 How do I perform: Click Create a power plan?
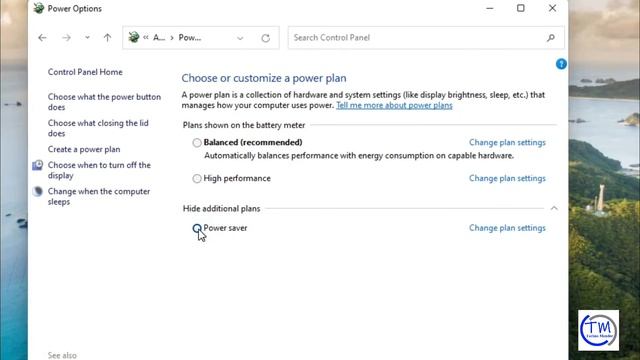click(84, 149)
